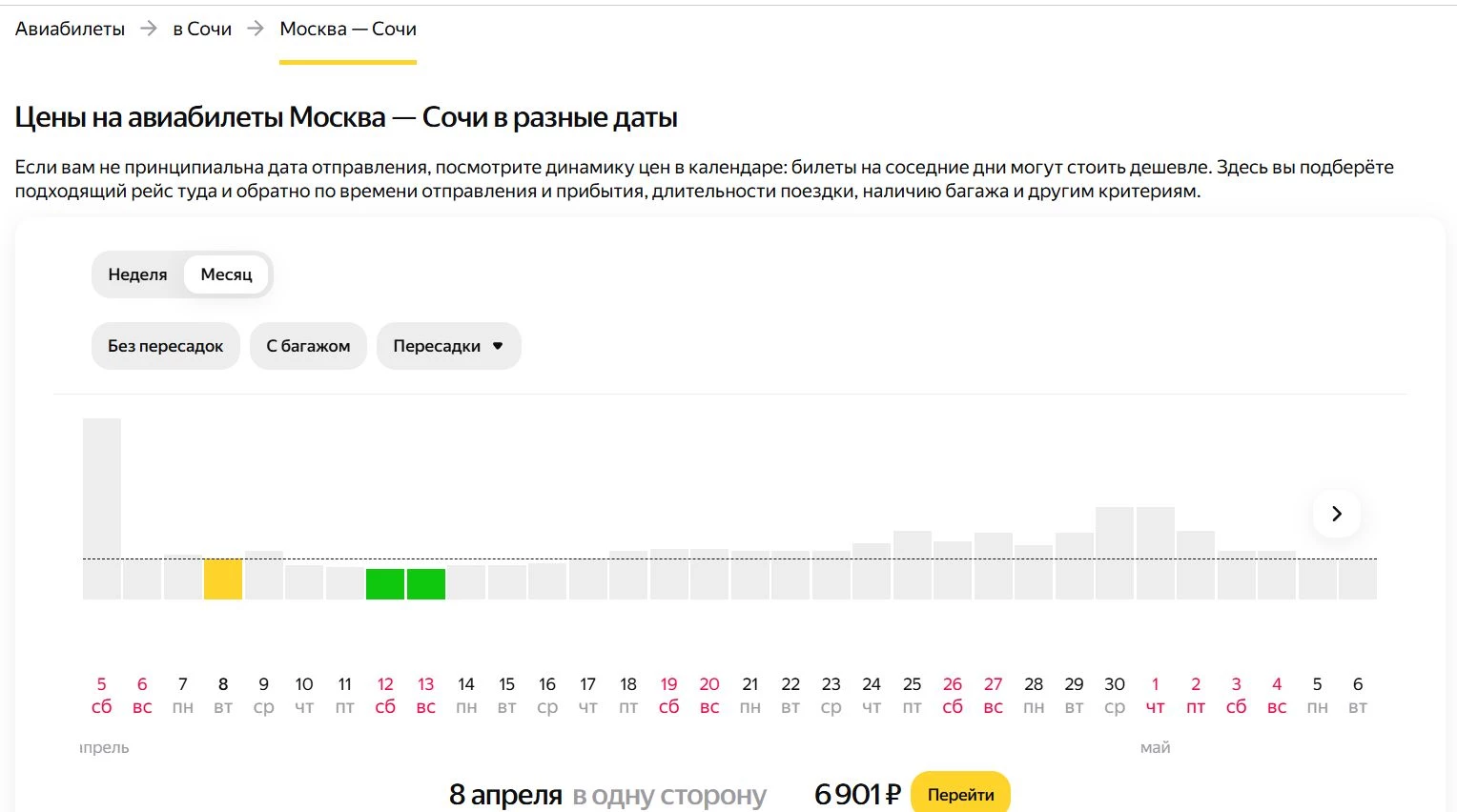Click date label 24 чт

[872, 696]
